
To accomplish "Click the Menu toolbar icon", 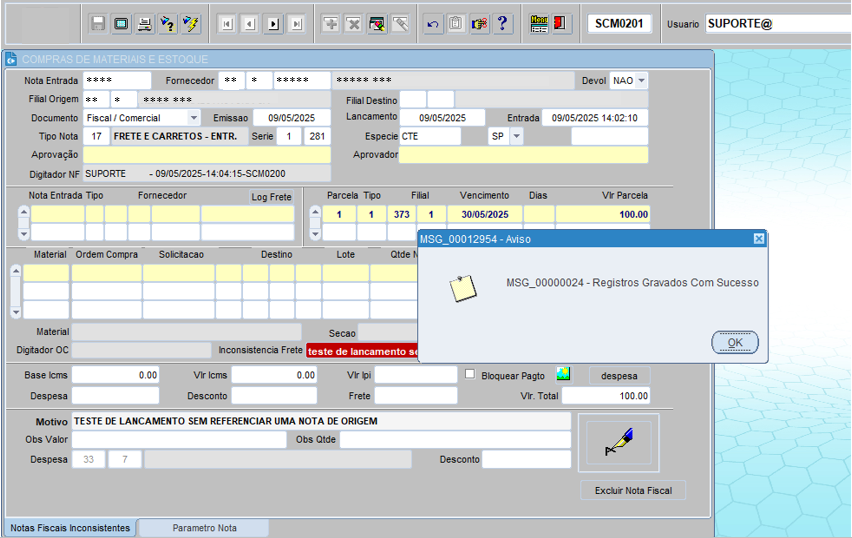I will point(539,23).
